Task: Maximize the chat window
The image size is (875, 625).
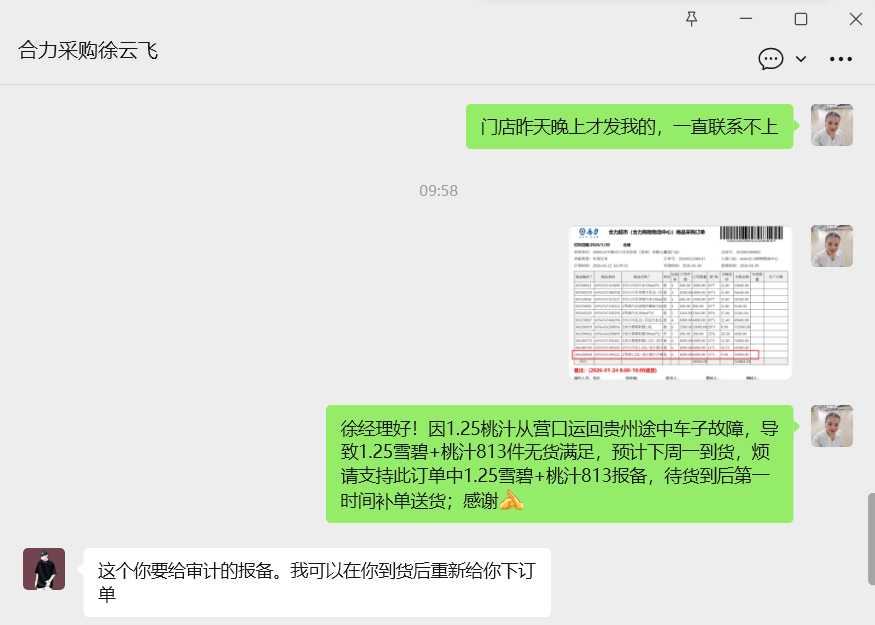Action: [x=800, y=19]
